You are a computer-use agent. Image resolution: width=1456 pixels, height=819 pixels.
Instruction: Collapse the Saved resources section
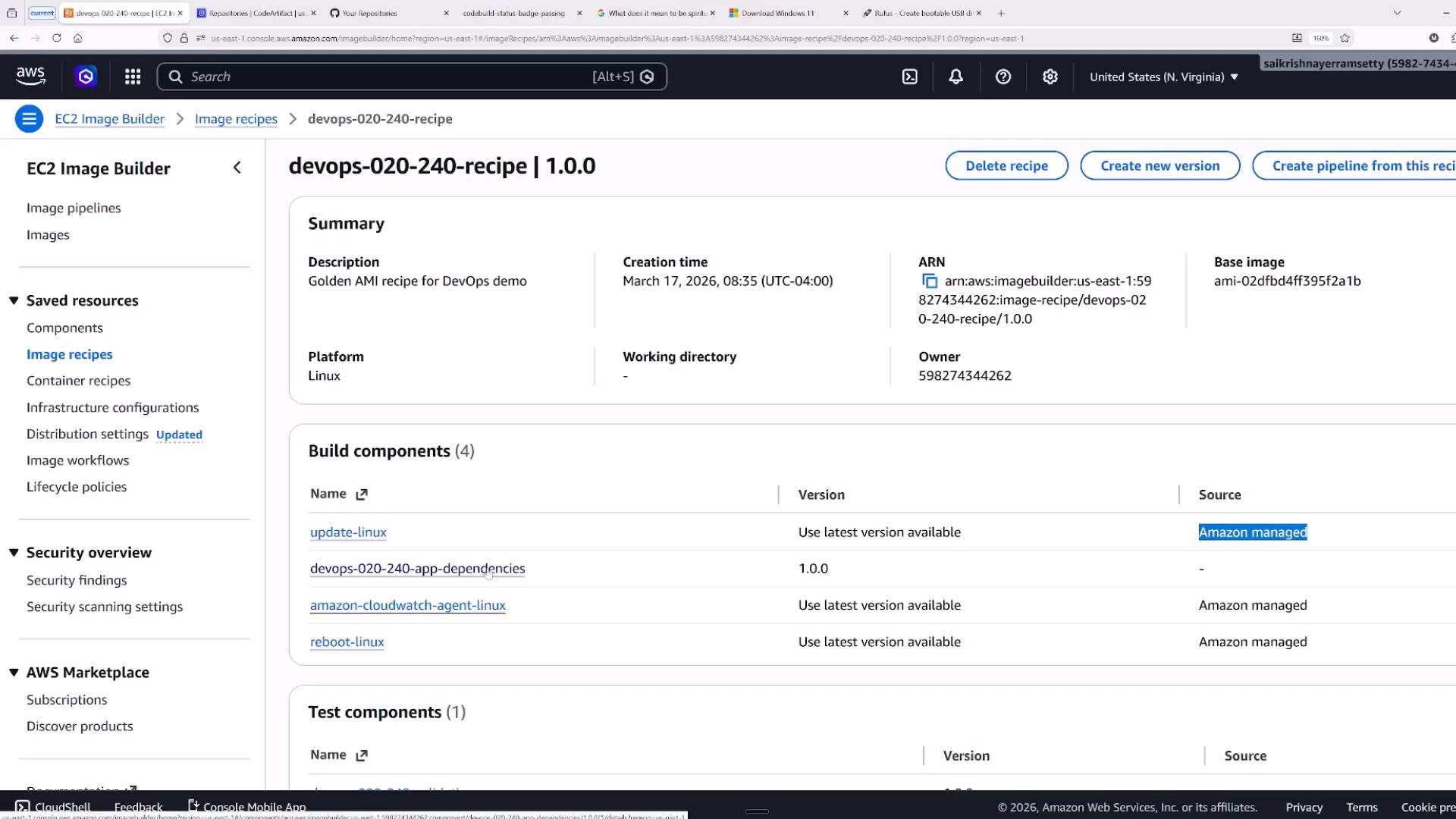pyautogui.click(x=14, y=300)
